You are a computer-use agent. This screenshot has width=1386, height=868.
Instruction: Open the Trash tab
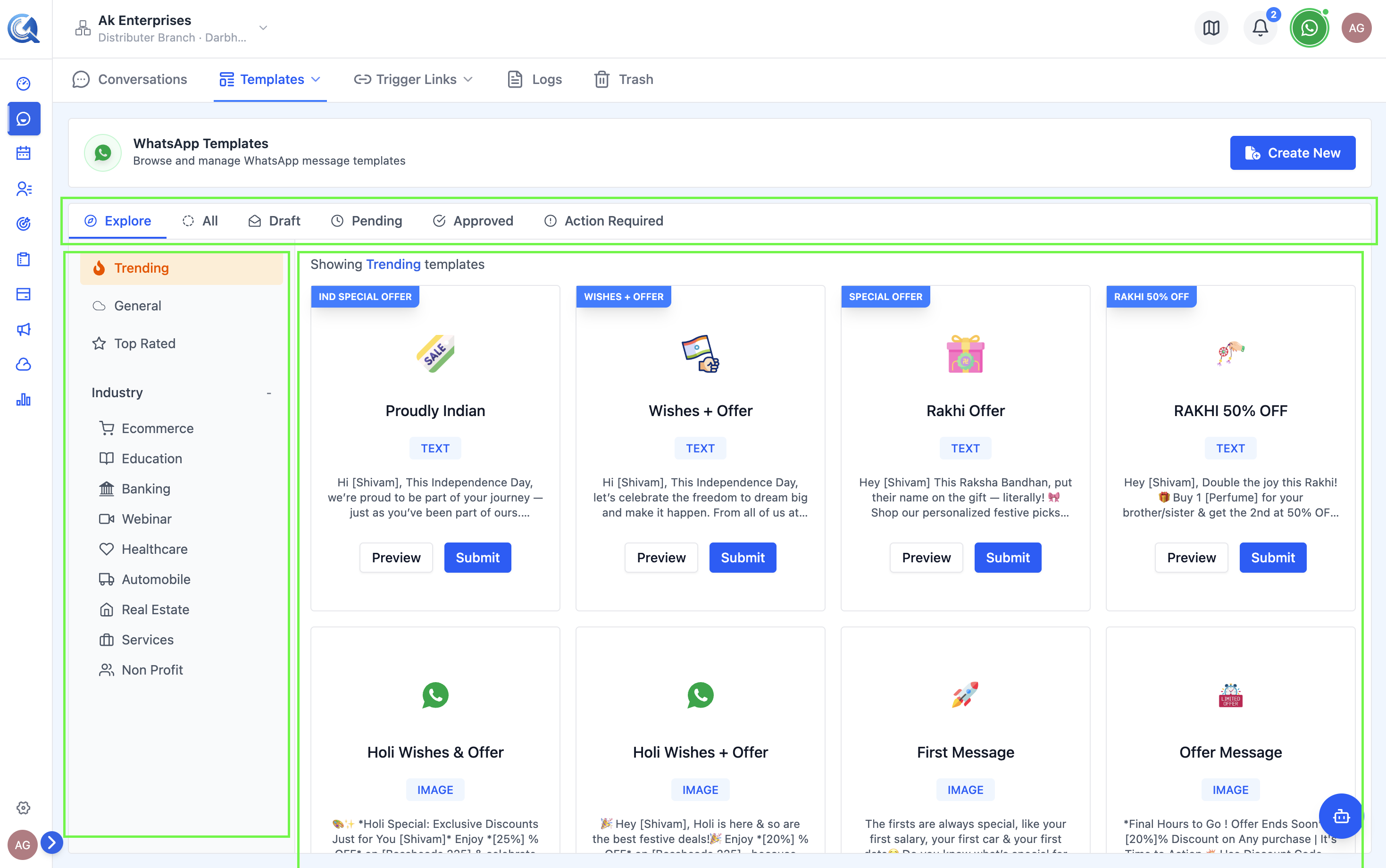click(x=624, y=79)
